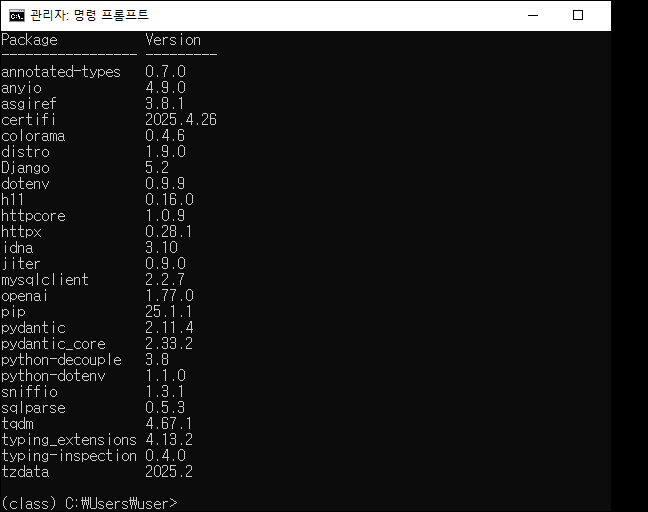Maximize the command prompt window
648x512 pixels.
point(578,15)
